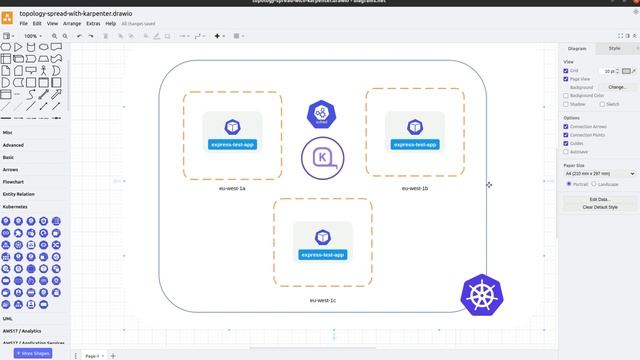Enable the Sketch checkbox
640x360 pixels.
coord(602,104)
